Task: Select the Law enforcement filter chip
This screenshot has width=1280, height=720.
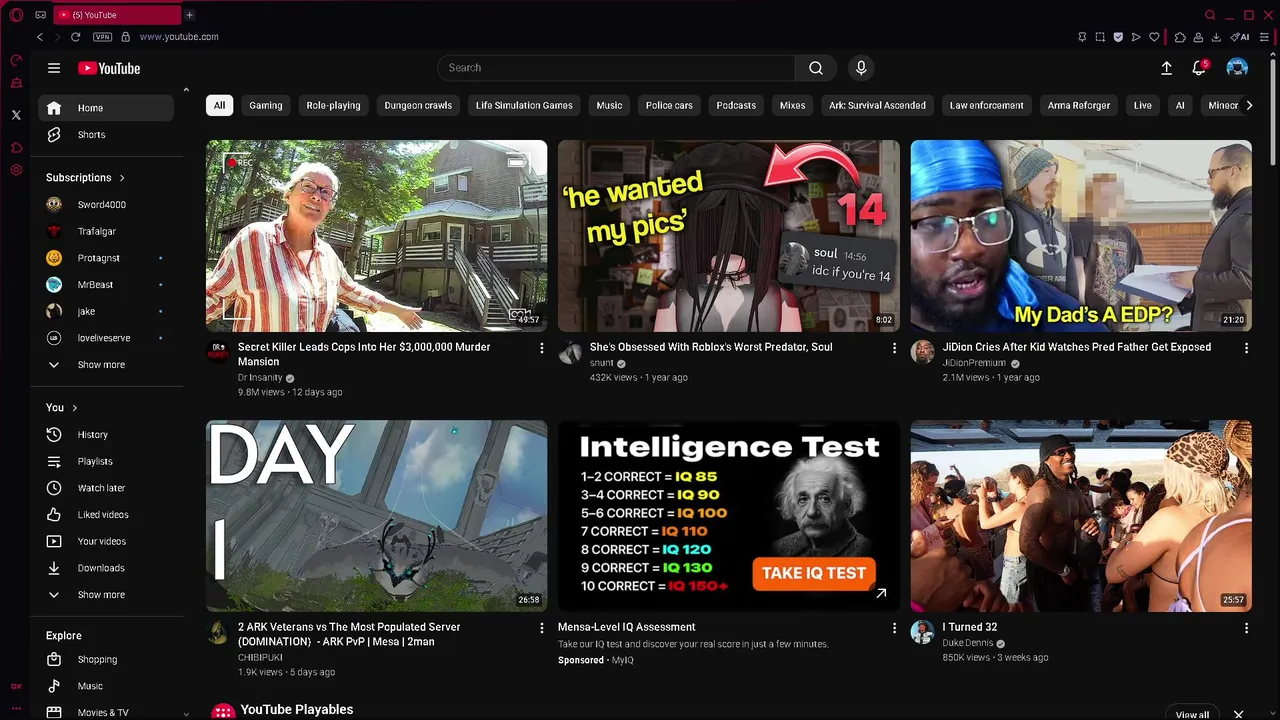Action: point(986,105)
